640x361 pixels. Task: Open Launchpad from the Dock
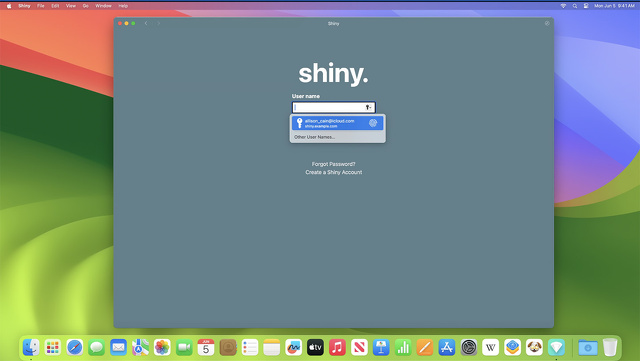coord(53,348)
